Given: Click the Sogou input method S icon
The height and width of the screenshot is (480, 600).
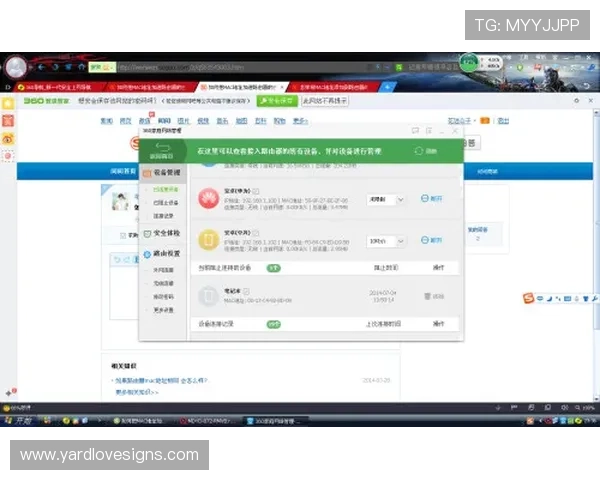Looking at the screenshot, I should point(528,298).
